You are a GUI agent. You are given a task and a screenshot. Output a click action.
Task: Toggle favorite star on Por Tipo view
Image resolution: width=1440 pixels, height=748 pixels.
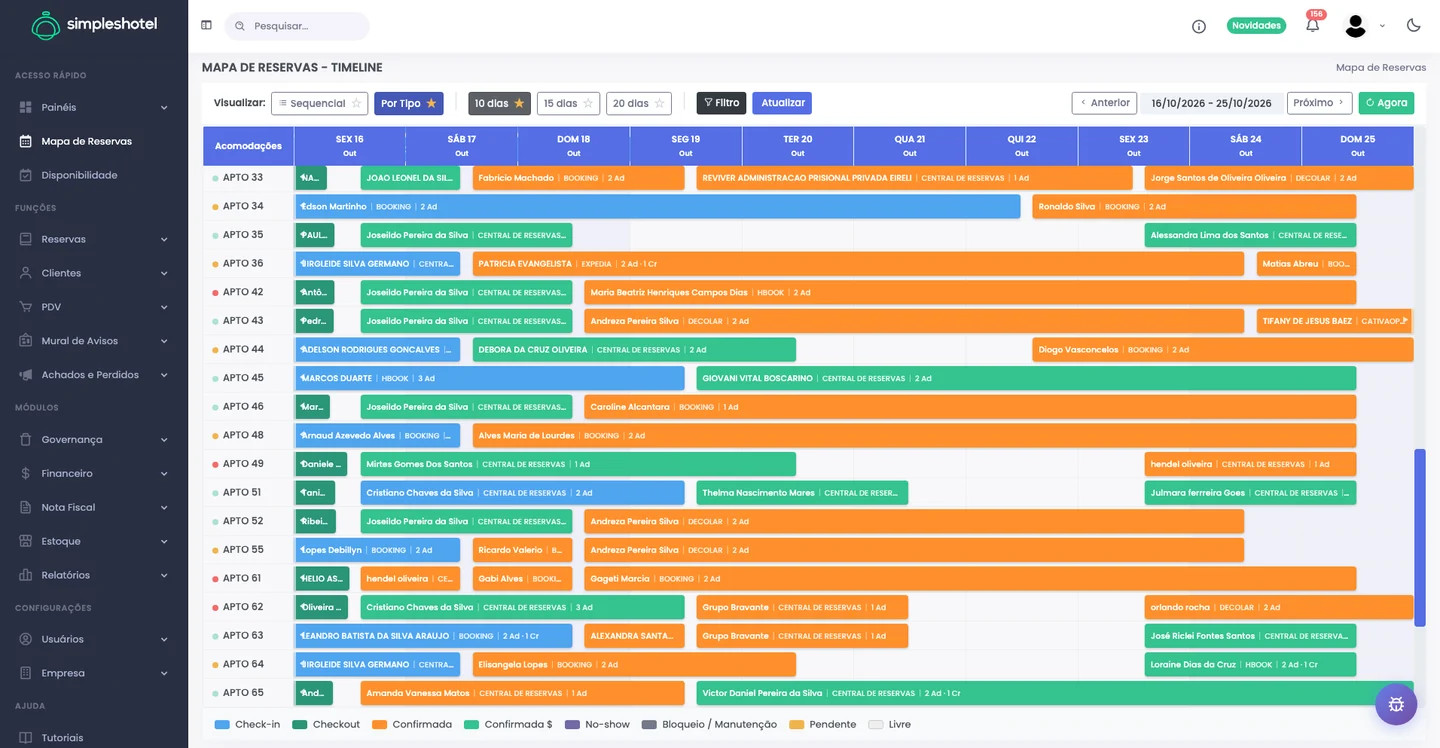431,103
